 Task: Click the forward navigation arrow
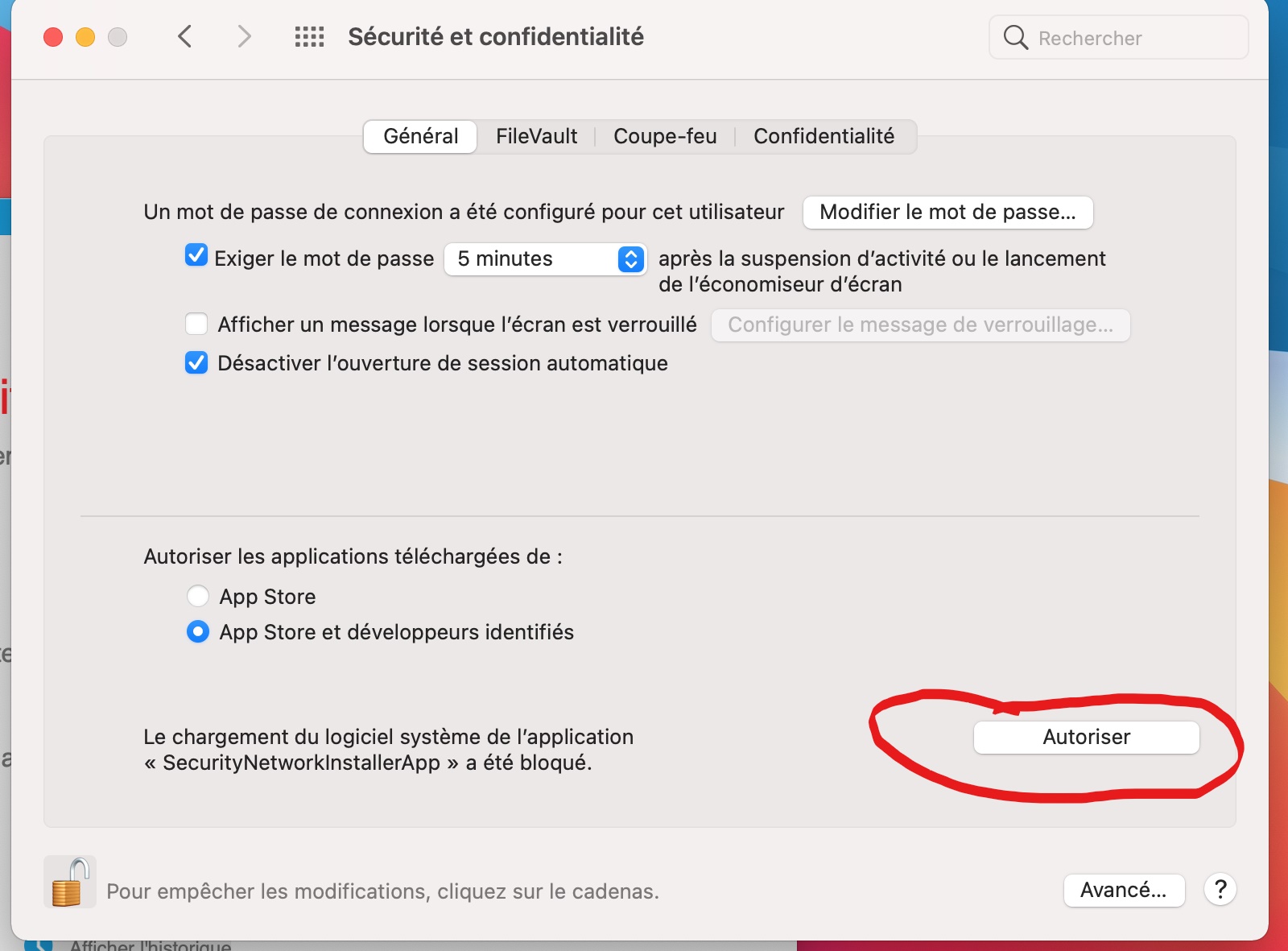tap(244, 37)
